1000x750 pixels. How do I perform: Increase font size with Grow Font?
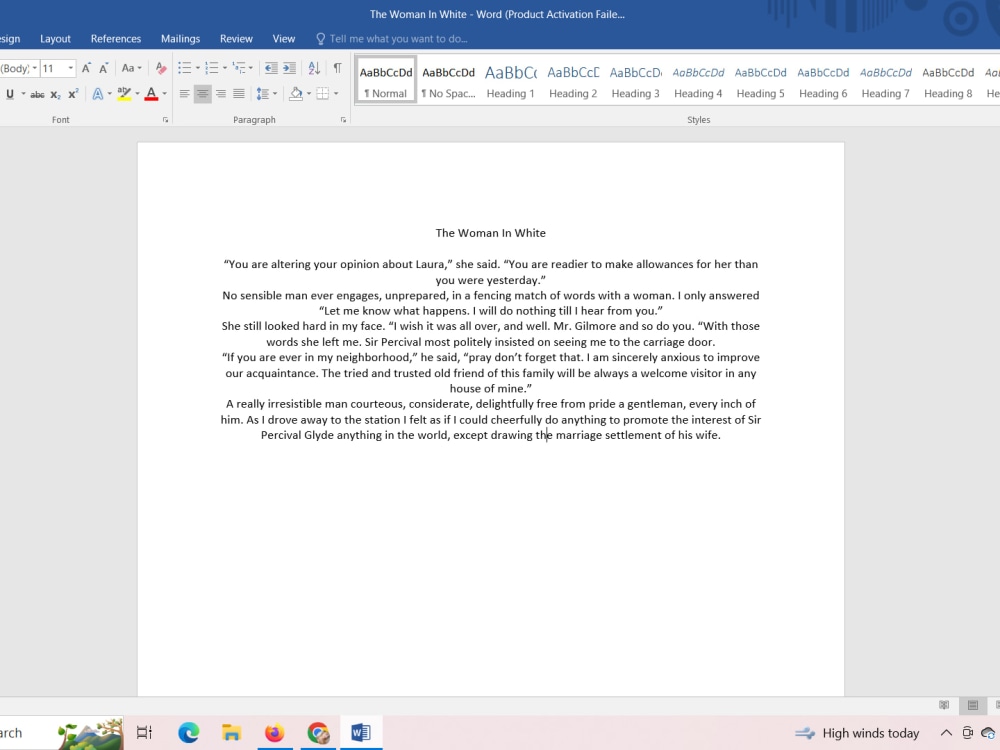tap(86, 68)
